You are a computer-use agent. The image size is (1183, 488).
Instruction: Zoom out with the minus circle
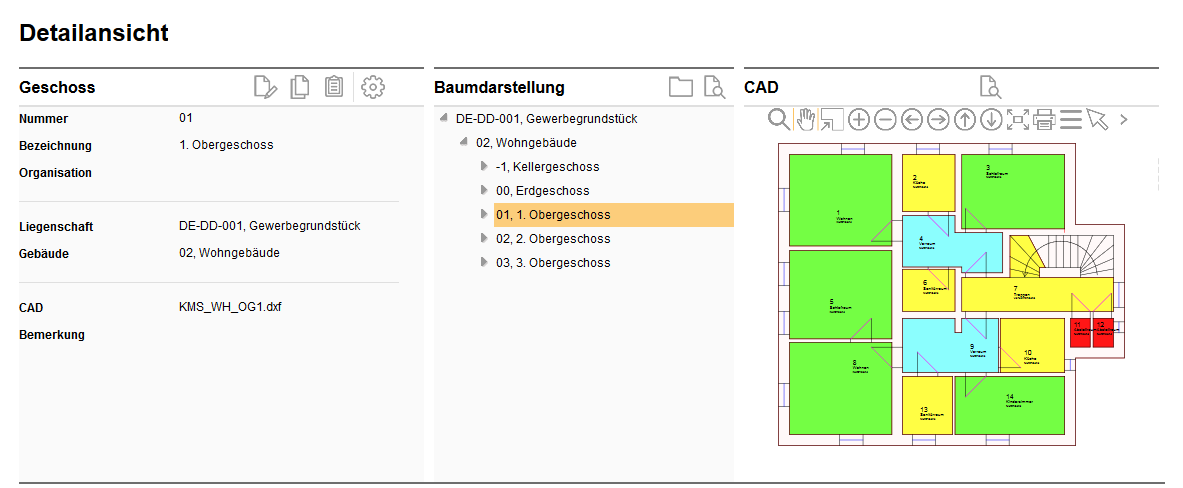click(885, 120)
